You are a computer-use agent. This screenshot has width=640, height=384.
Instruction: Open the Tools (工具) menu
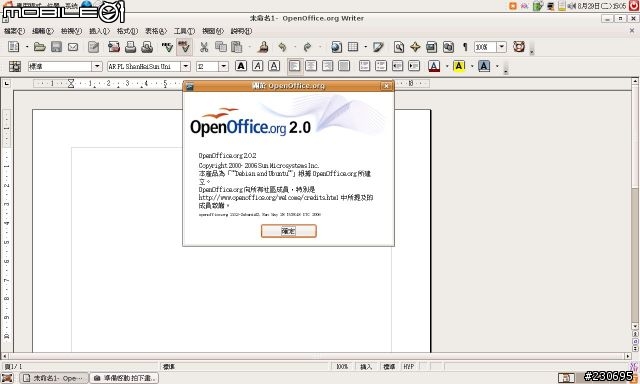[184, 31]
